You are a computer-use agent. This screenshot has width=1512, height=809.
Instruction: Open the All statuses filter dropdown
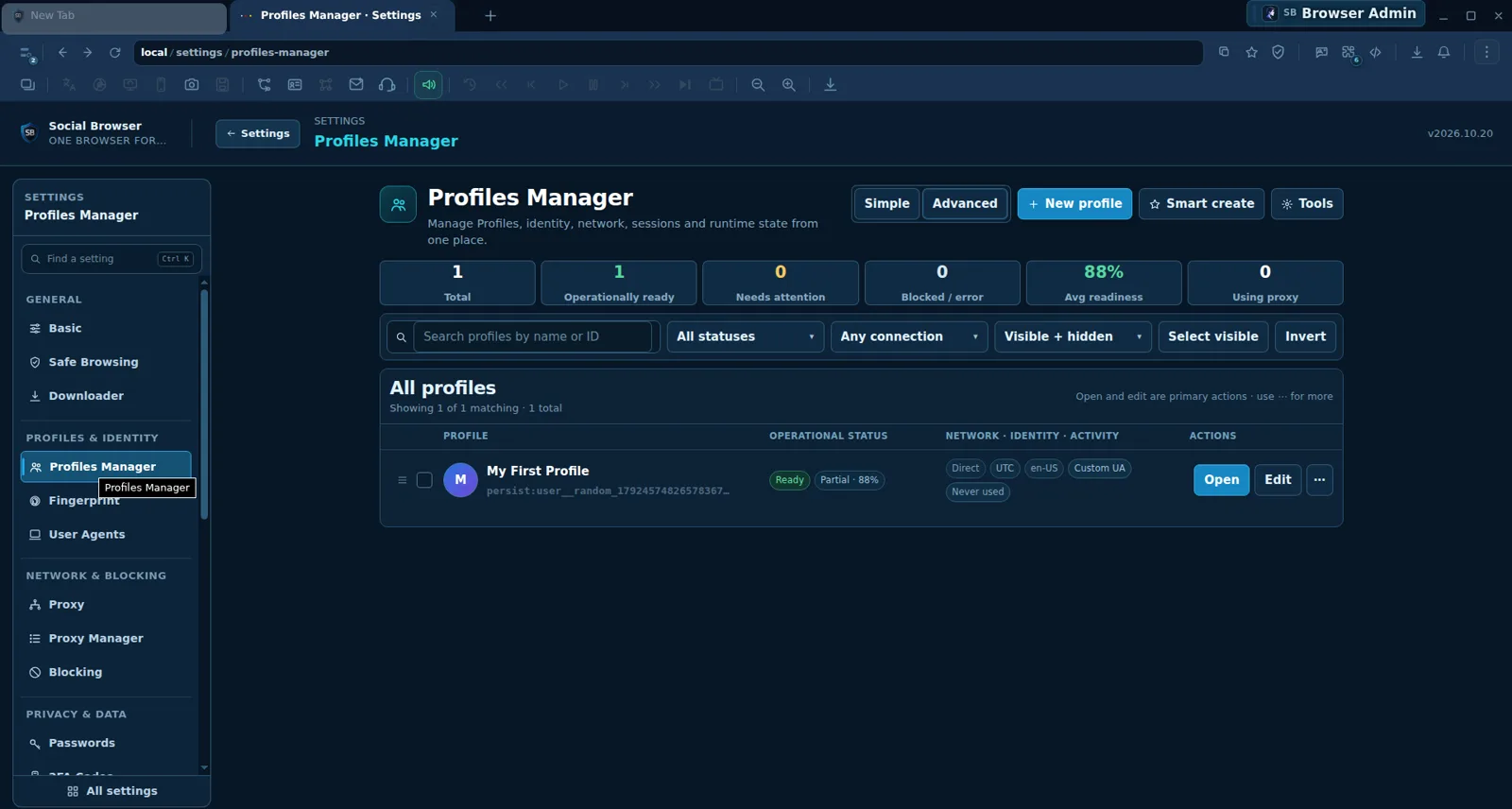pos(745,336)
